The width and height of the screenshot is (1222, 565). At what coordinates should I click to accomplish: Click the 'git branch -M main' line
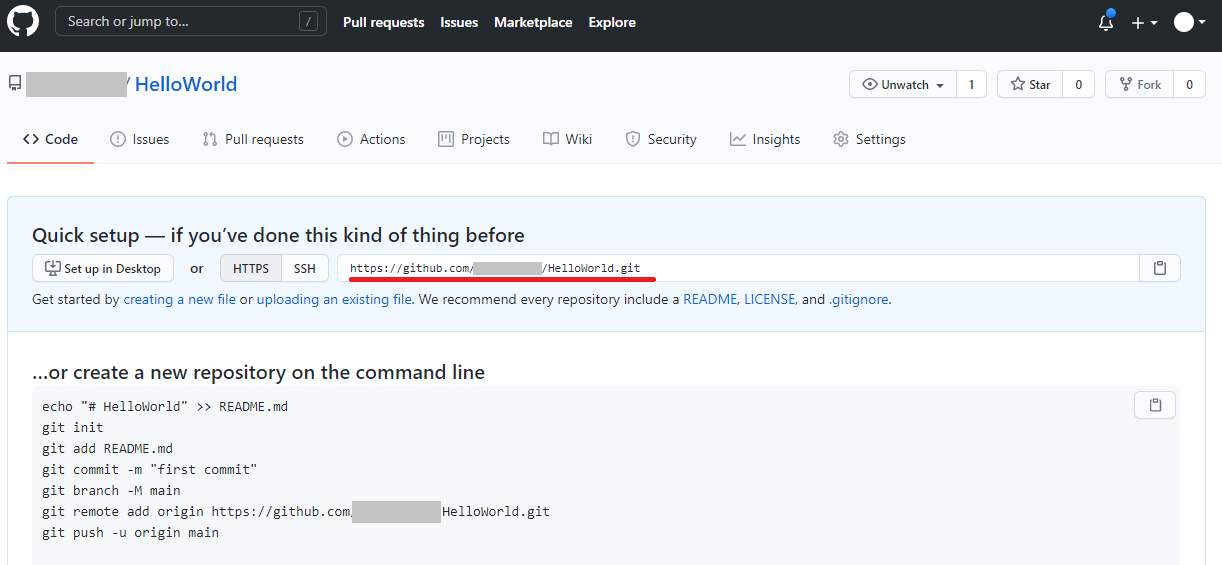click(111, 490)
